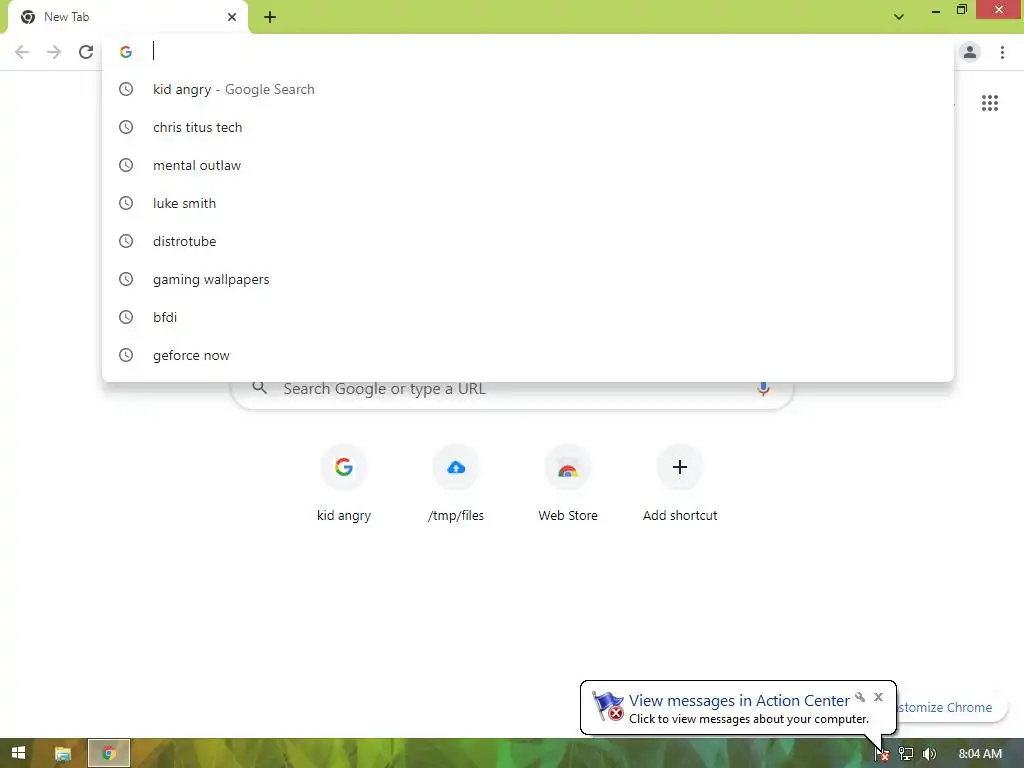The image size is (1024, 768).
Task: Choose 'luke smith' suggestion
Action: pos(528,203)
